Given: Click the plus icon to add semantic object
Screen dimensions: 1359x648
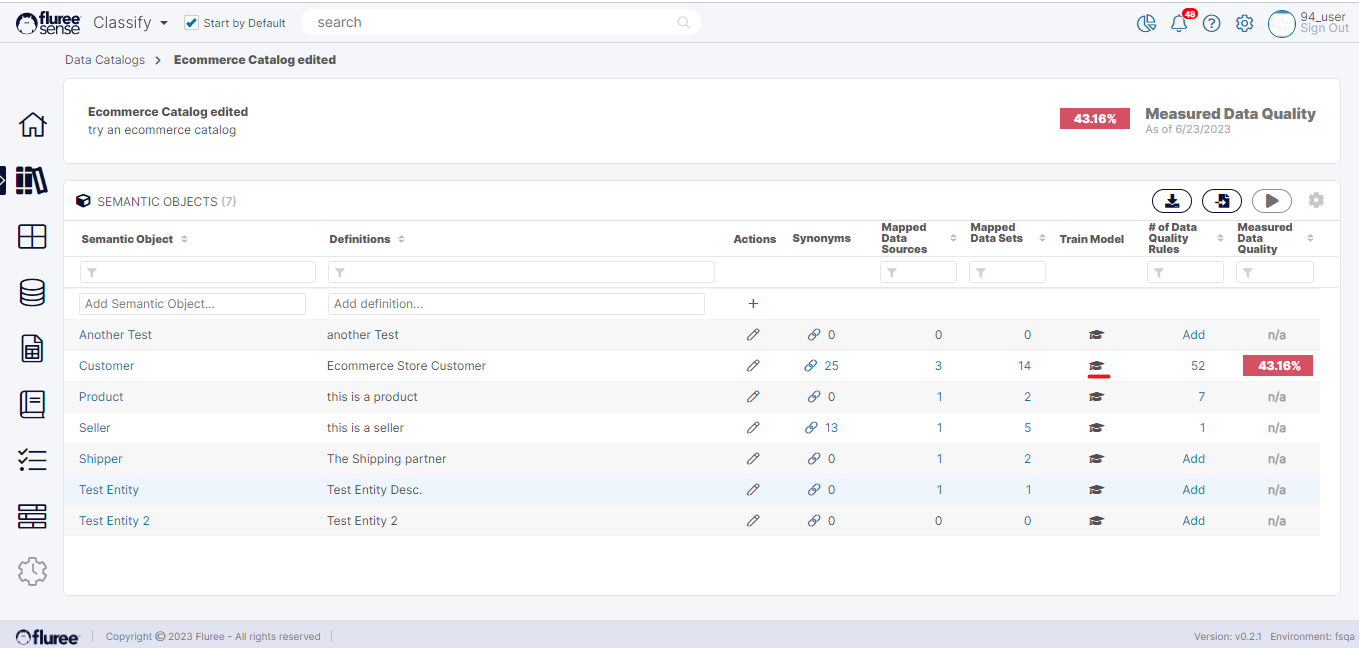Looking at the screenshot, I should (x=753, y=304).
